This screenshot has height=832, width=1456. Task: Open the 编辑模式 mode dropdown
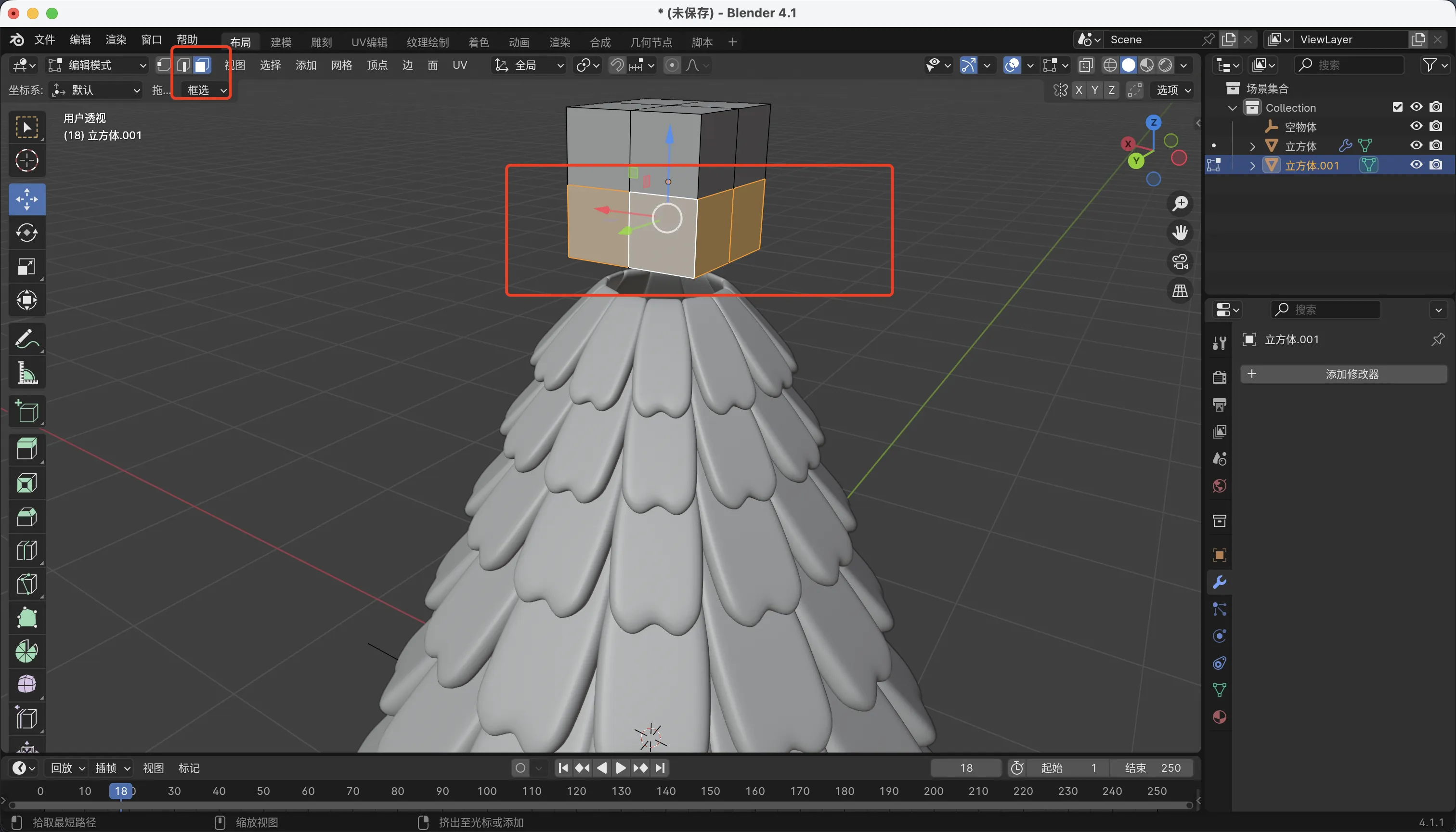click(x=98, y=65)
